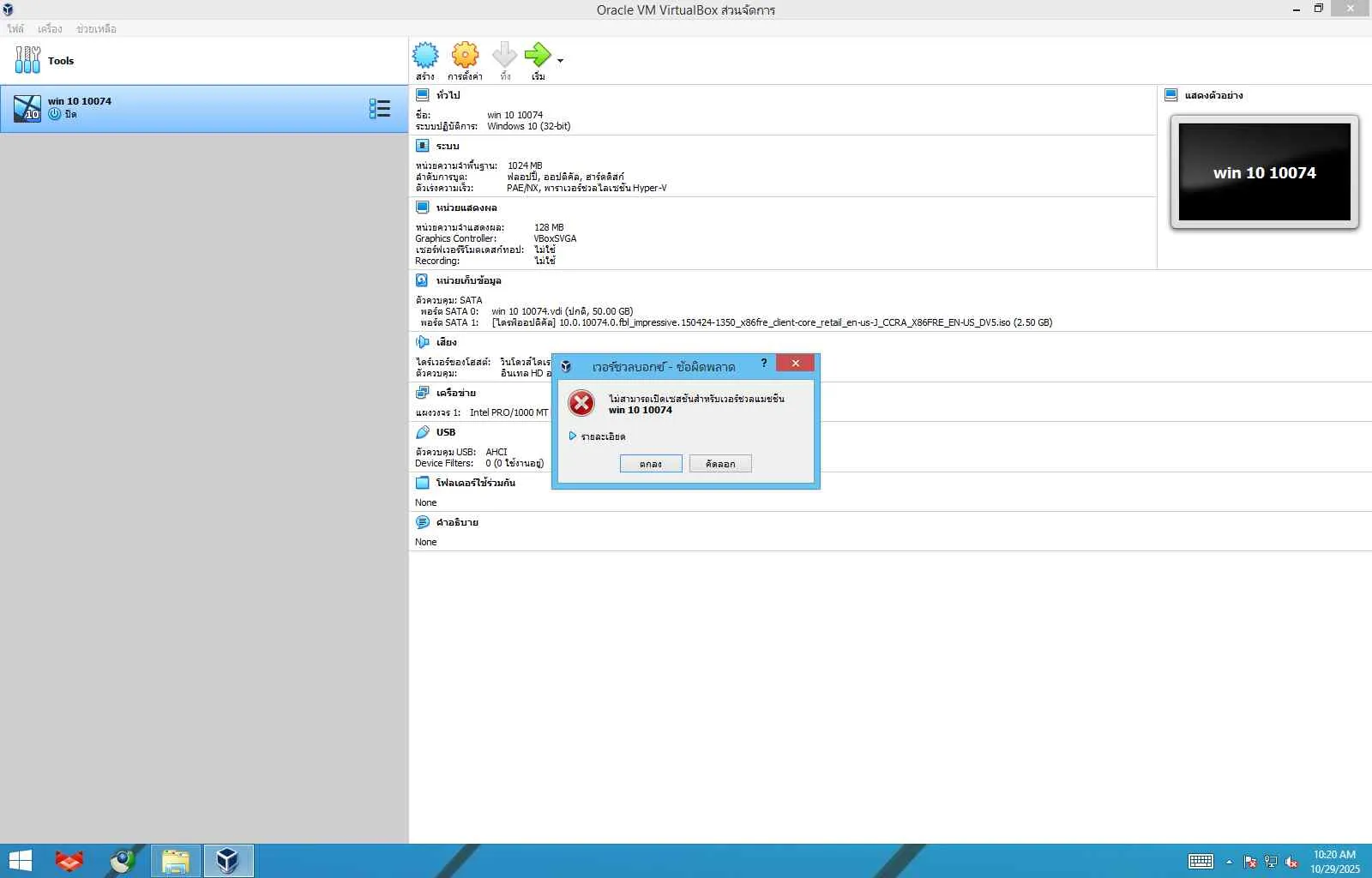Open the Windows Start button
Image resolution: width=1372 pixels, height=878 pixels.
pos(20,861)
